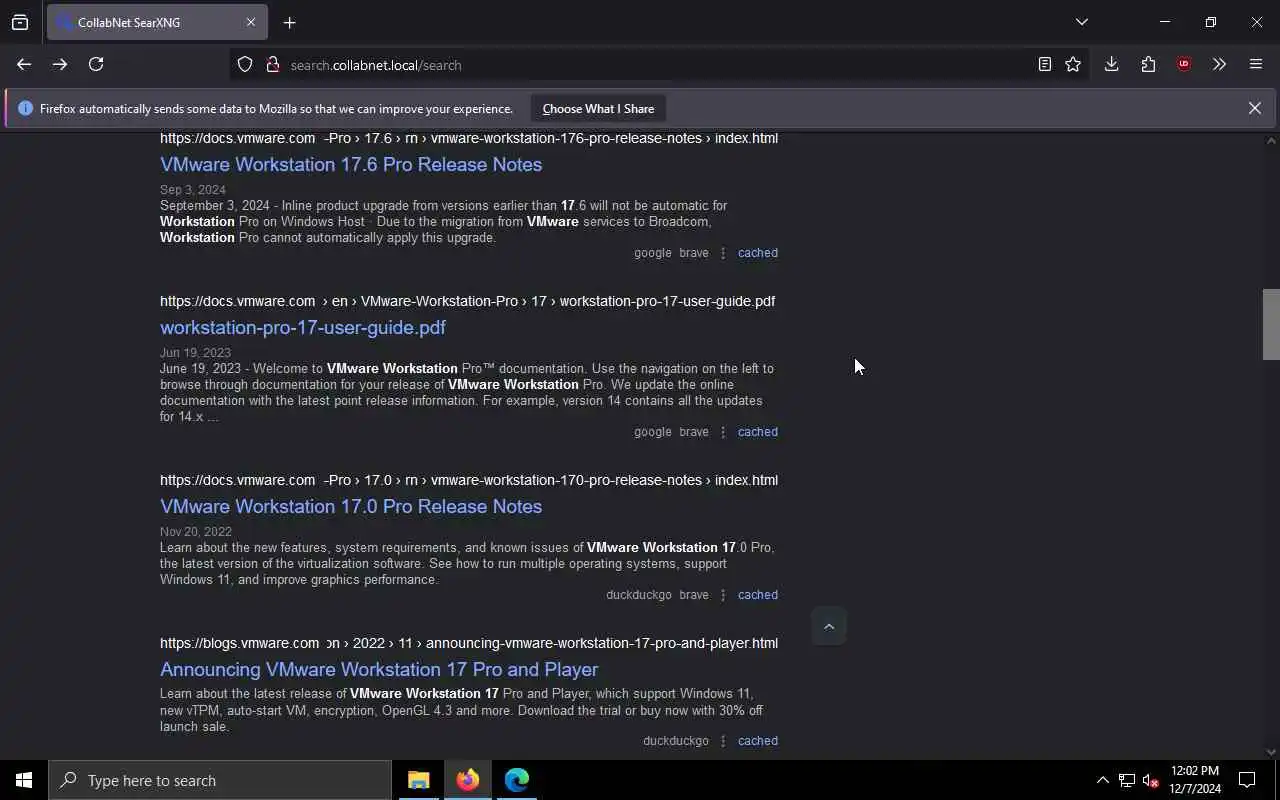Open Firefox View icon in tab bar
The height and width of the screenshot is (800, 1280).
click(20, 22)
